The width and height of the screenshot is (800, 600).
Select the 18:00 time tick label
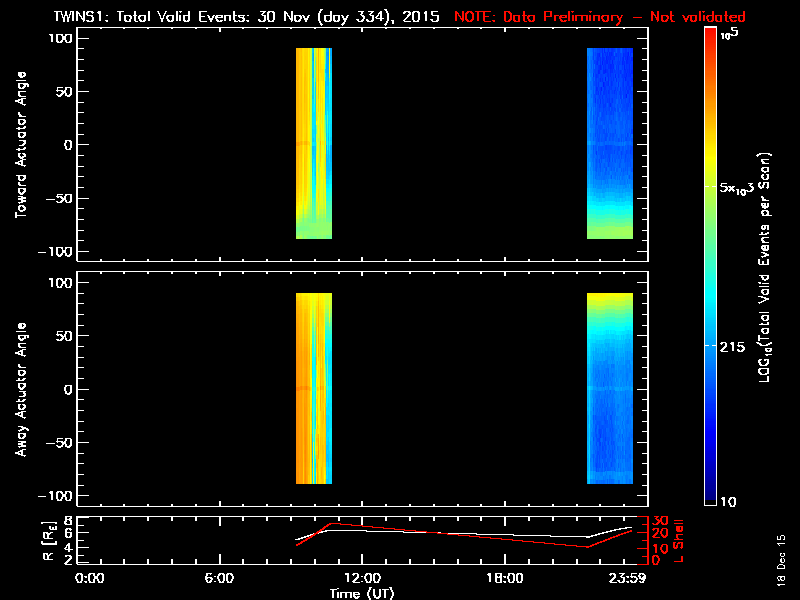[x=504, y=579]
